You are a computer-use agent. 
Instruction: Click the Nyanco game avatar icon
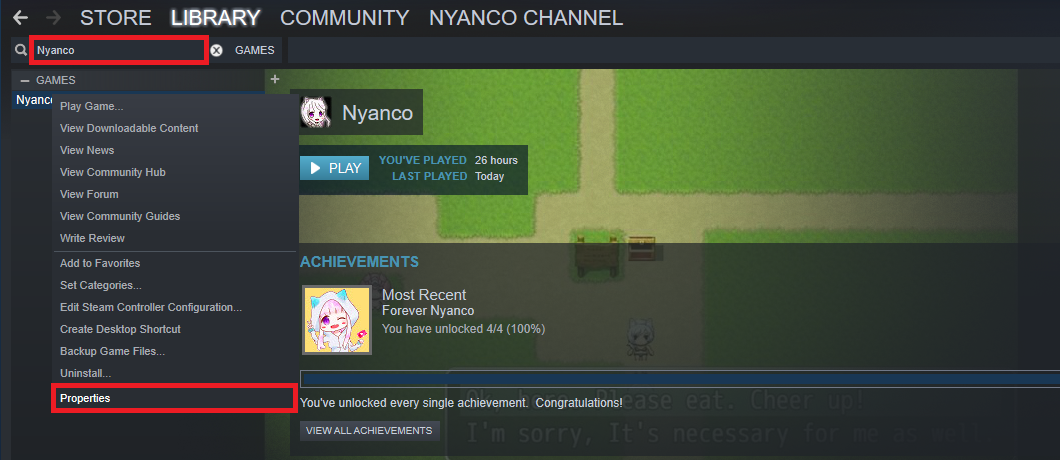(316, 112)
